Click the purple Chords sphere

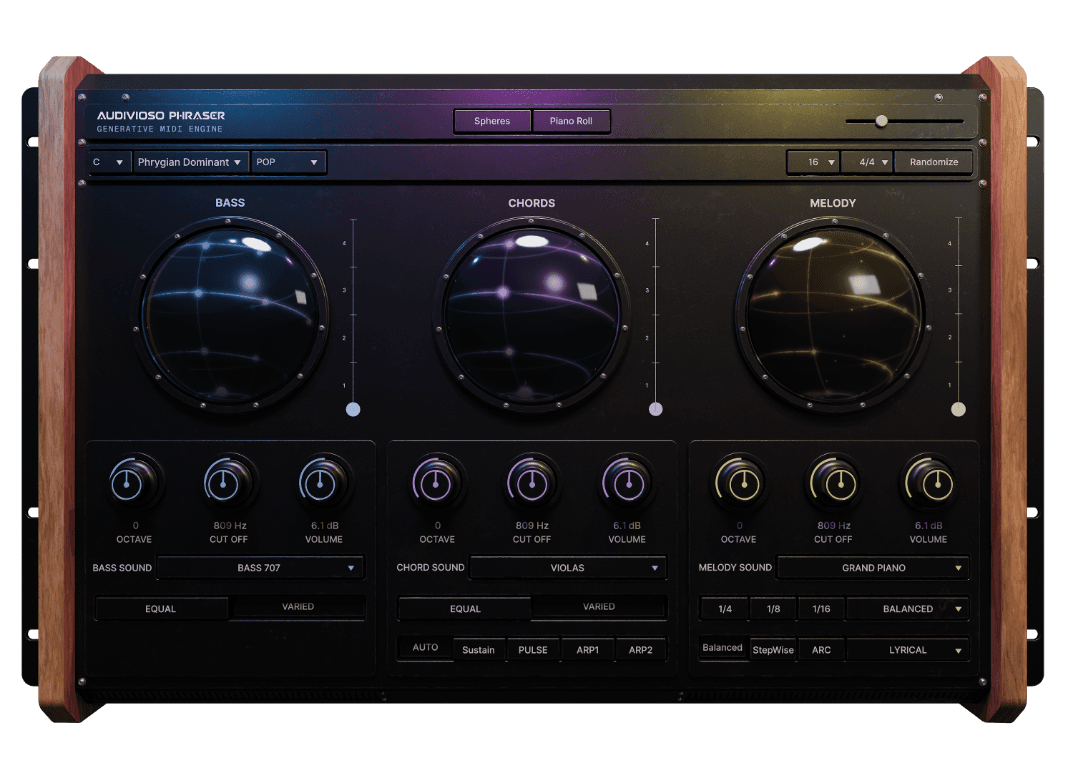pos(532,313)
